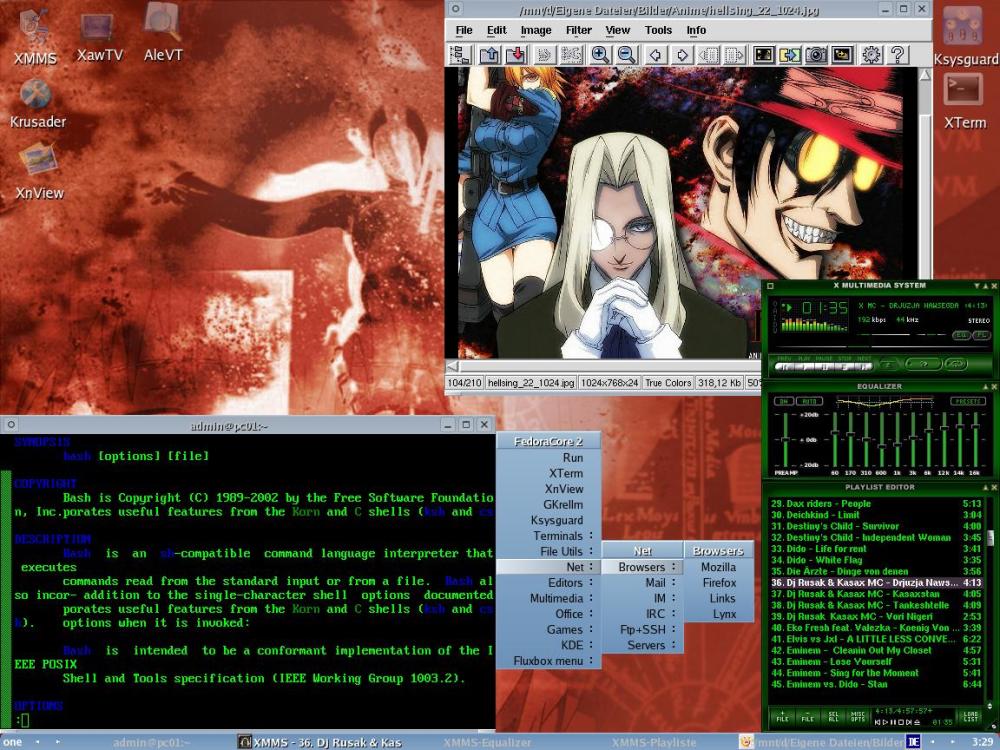Image resolution: width=1000 pixels, height=750 pixels.
Task: Click XMMS eject icon in playlist editor
Action: coord(916,723)
